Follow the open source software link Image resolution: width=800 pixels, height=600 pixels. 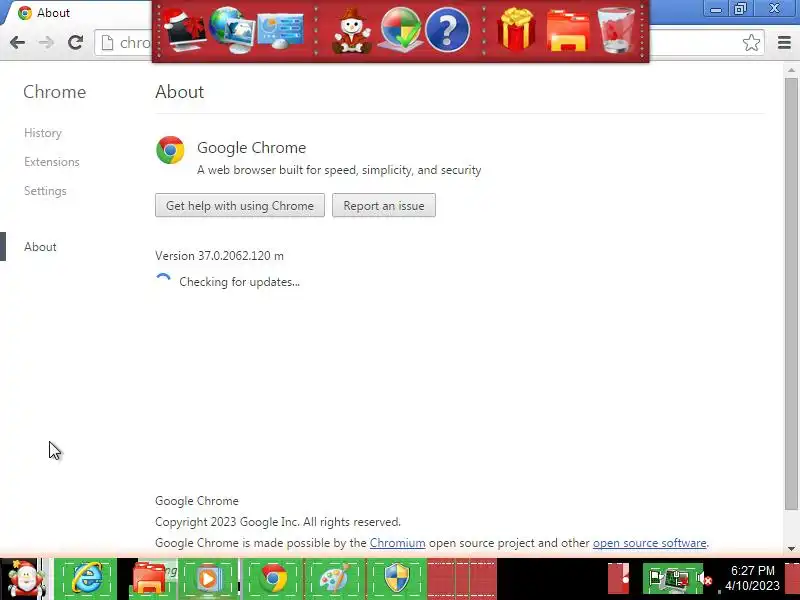click(649, 543)
